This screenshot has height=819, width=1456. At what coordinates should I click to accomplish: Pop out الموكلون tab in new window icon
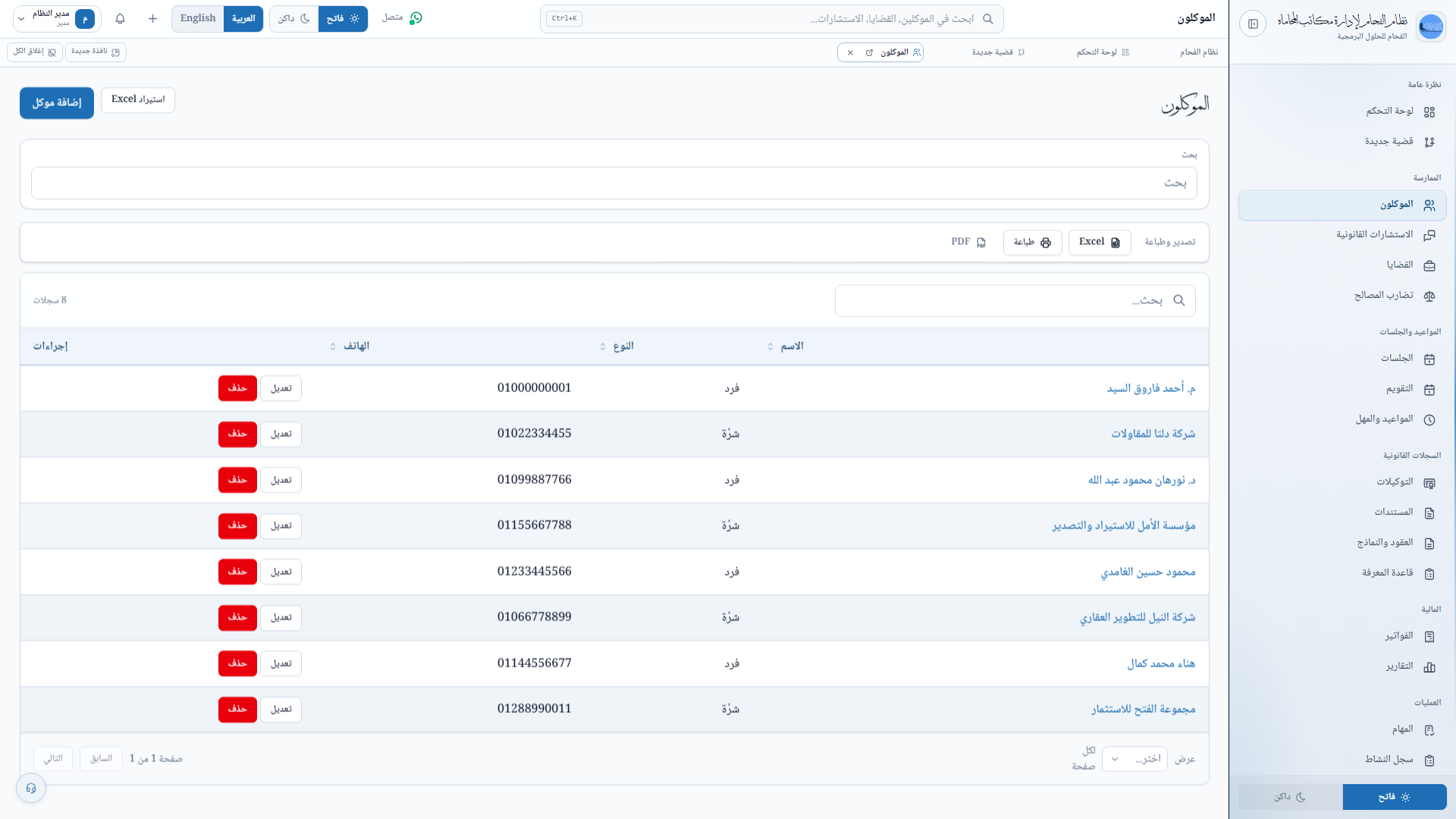tap(869, 52)
